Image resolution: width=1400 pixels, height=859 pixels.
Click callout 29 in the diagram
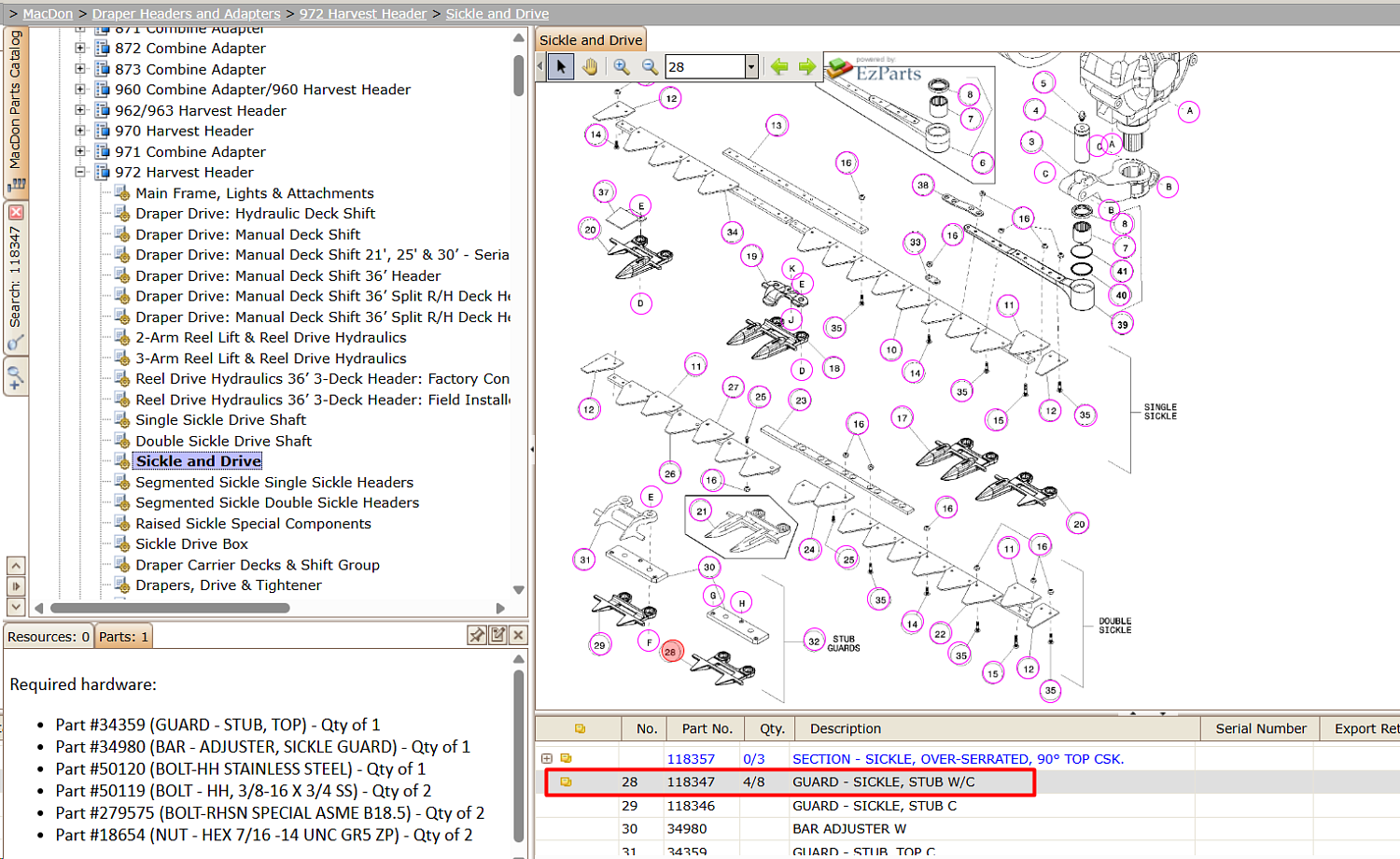coord(599,644)
